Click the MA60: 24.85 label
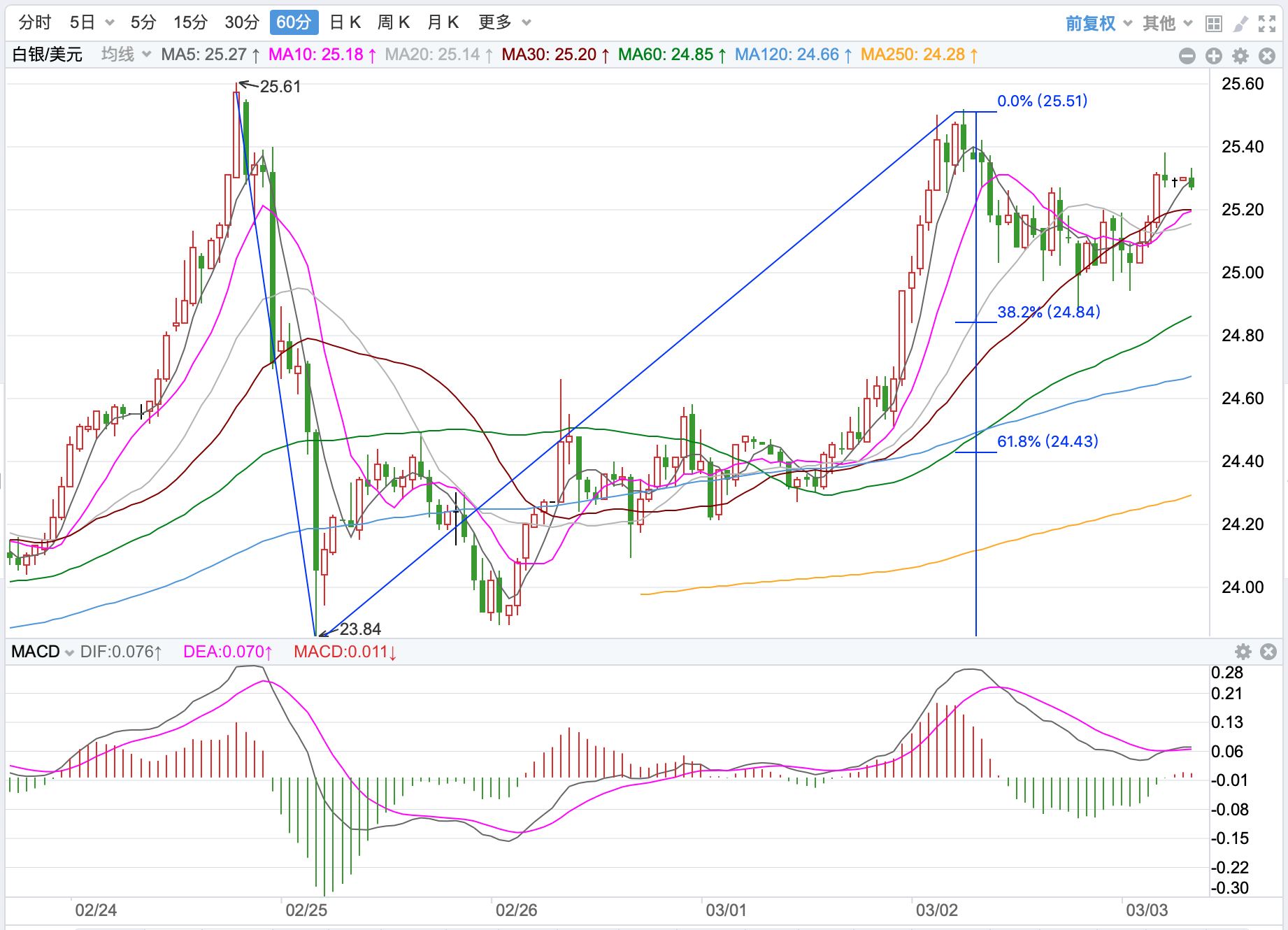 [673, 55]
